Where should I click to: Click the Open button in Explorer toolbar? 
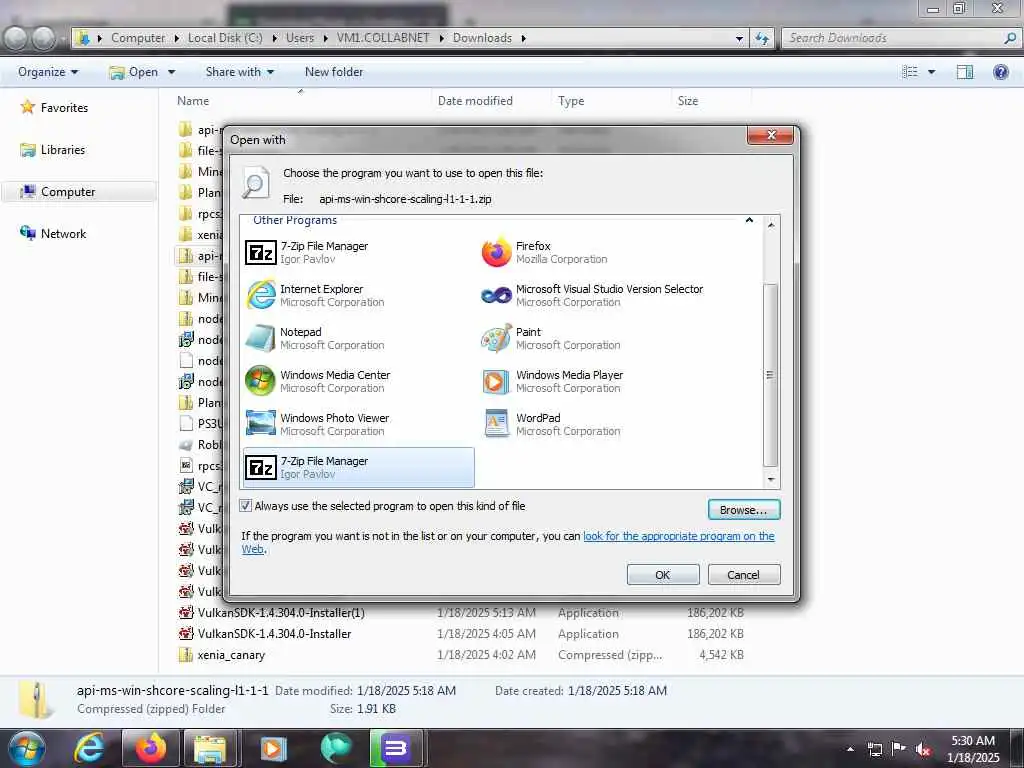click(134, 72)
